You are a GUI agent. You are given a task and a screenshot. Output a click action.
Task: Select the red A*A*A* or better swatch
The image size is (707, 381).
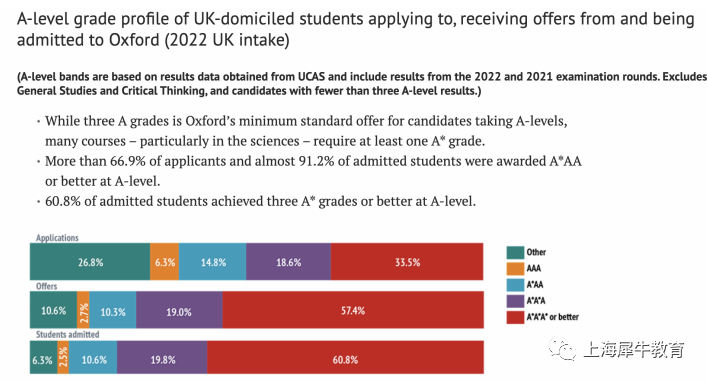pyautogui.click(x=515, y=317)
